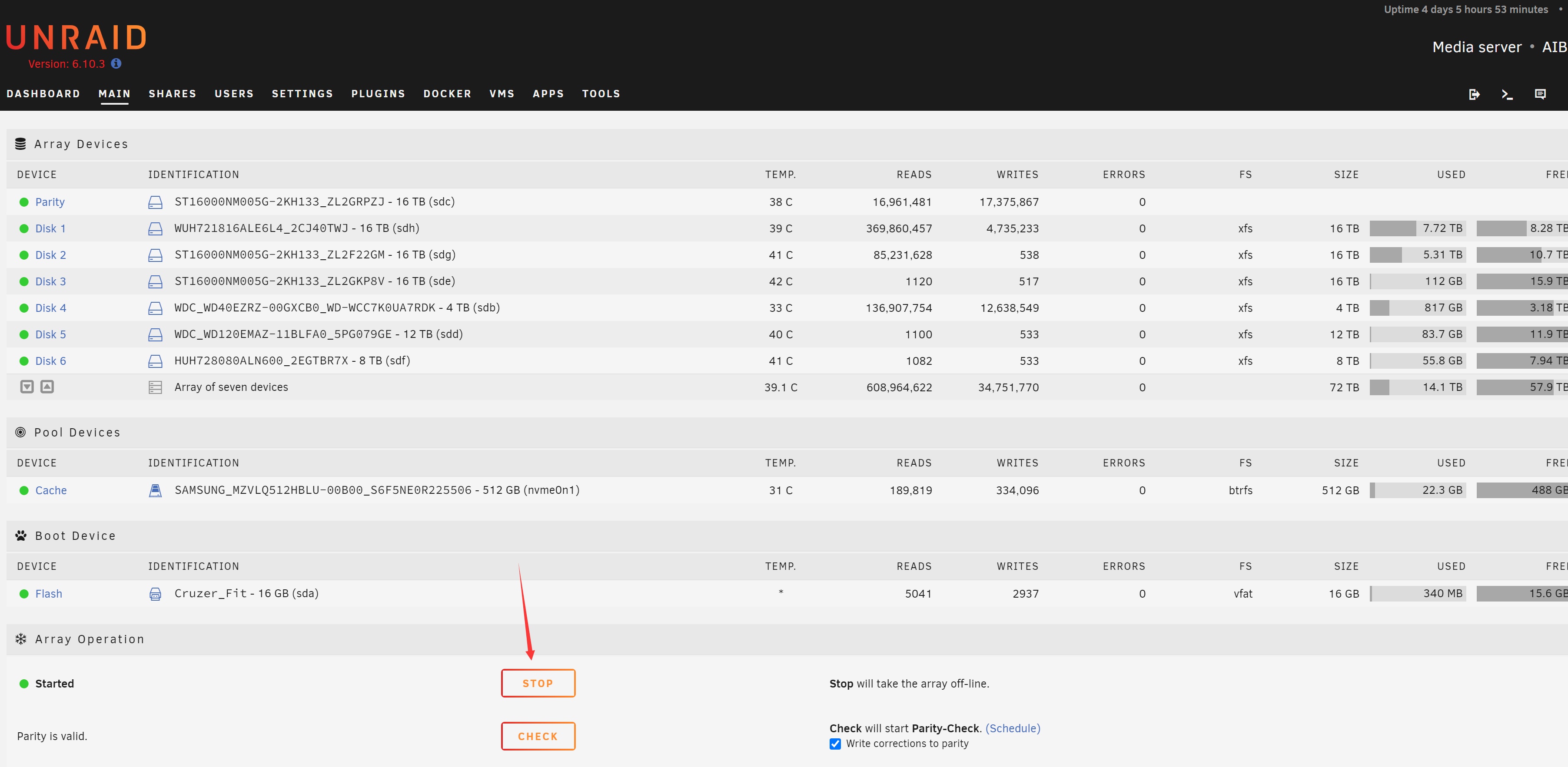The width and height of the screenshot is (1568, 767).
Task: Click the Array Operation snowflake icon
Action: [x=21, y=638]
